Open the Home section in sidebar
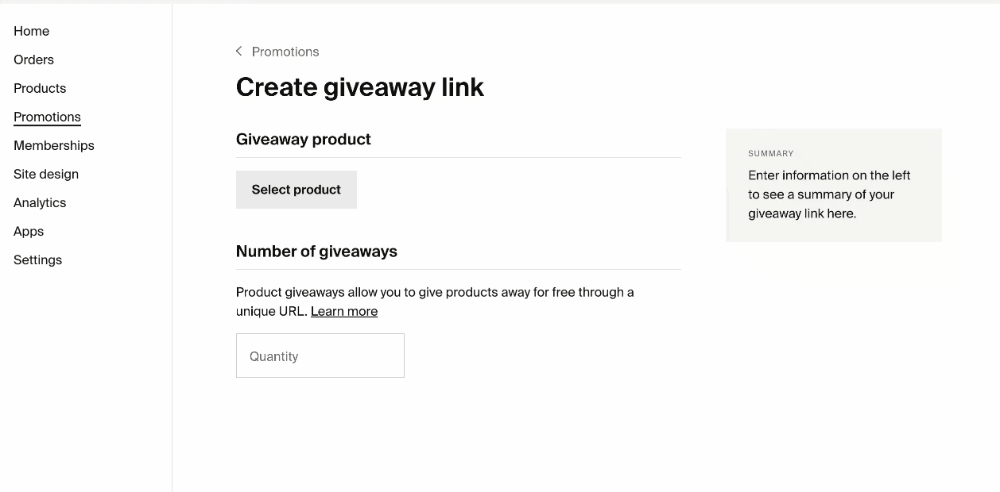Screen dimensions: 1000x492 [31, 31]
